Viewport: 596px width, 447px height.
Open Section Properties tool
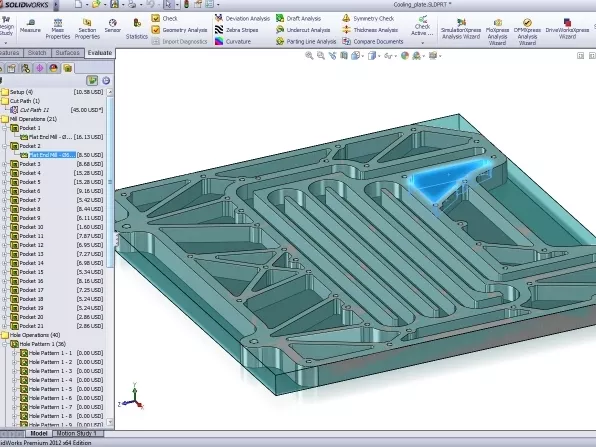(87, 29)
